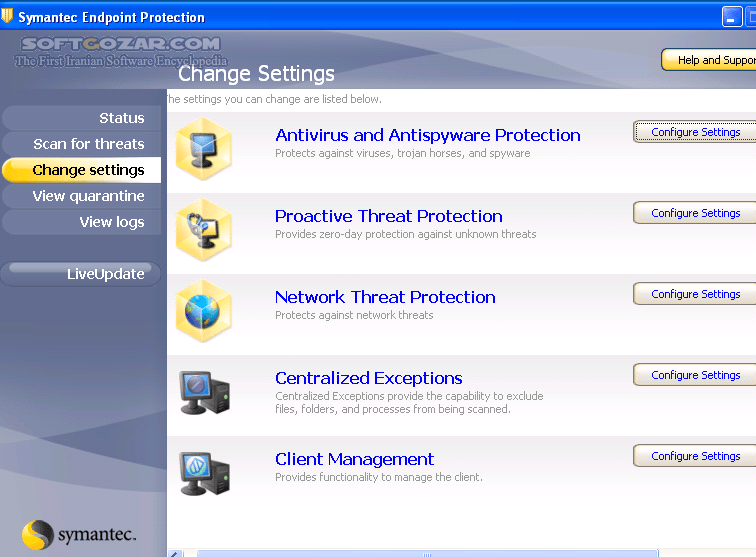Viewport: 756px width, 557px height.
Task: Click the Network Threat Protection globe icon
Action: coord(203,311)
